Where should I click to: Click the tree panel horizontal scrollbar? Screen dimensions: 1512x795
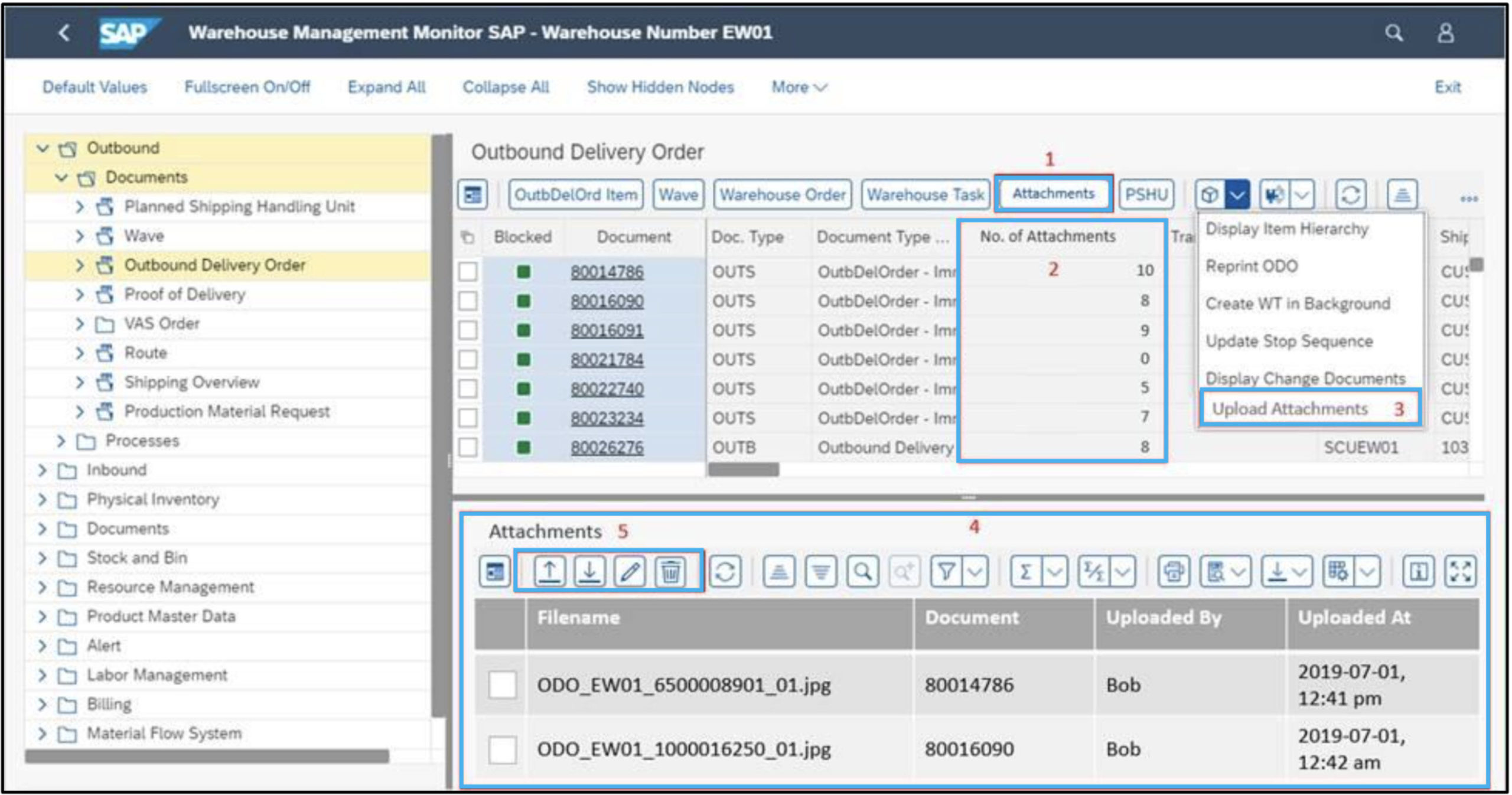pos(207,757)
